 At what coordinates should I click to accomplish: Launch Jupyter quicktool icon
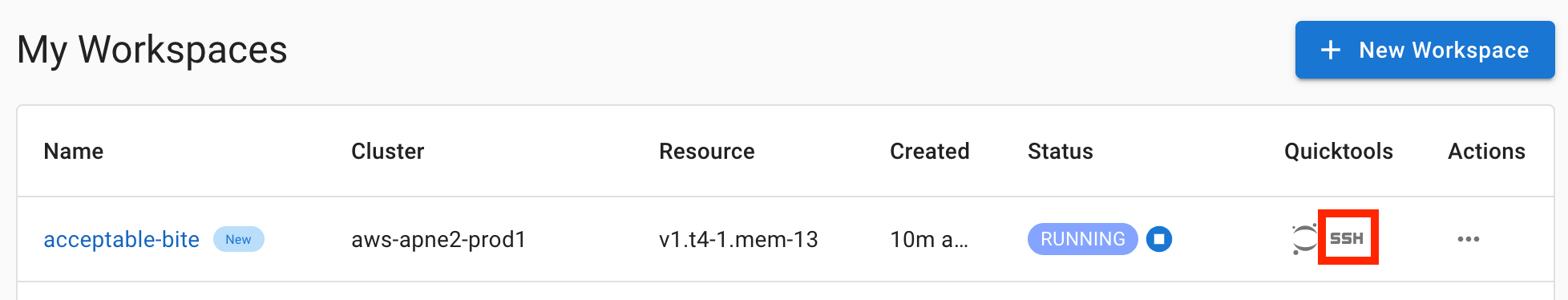(1304, 239)
